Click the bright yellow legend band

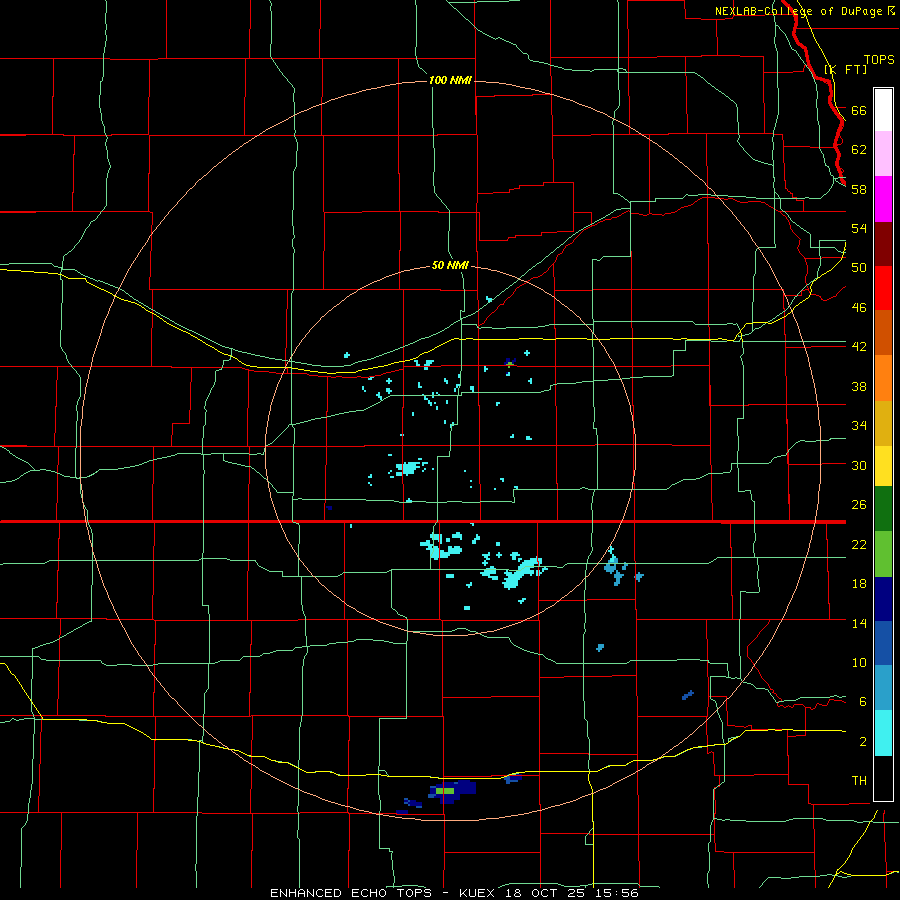(883, 466)
